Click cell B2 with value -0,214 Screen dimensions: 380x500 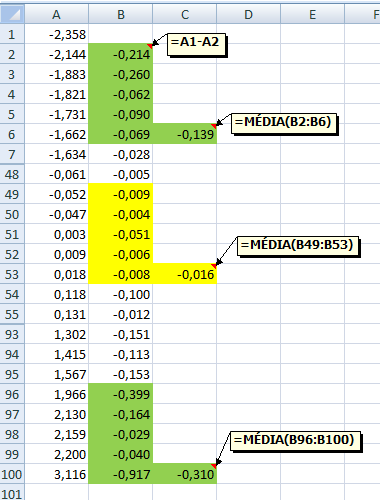[x=121, y=54]
